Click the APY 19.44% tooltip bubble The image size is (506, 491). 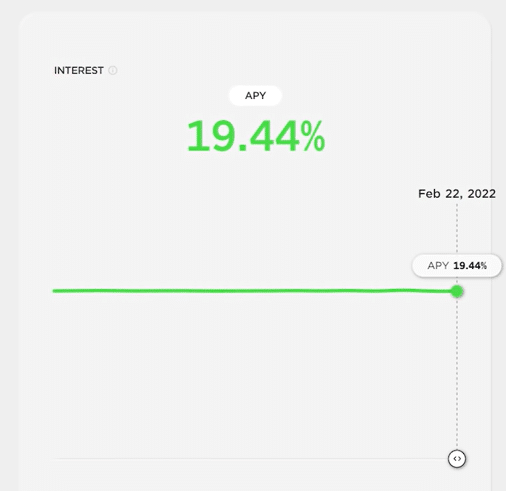coord(457,266)
